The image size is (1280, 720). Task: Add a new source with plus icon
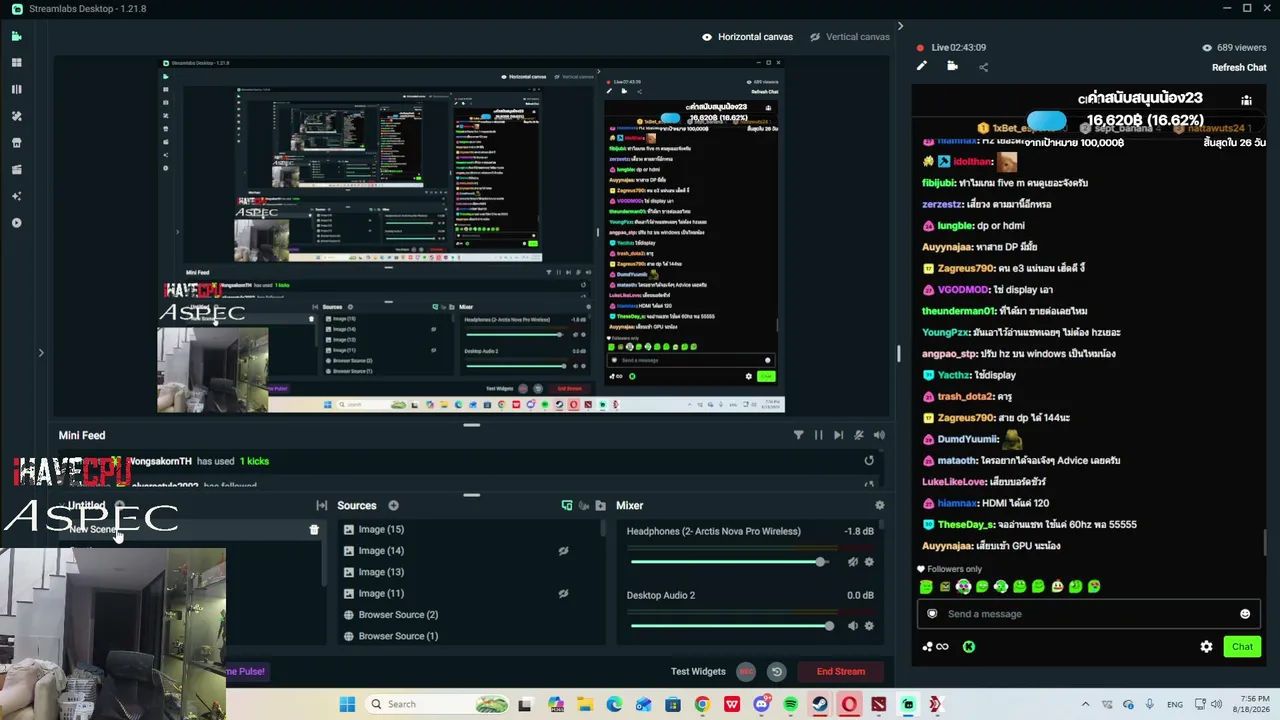(393, 506)
